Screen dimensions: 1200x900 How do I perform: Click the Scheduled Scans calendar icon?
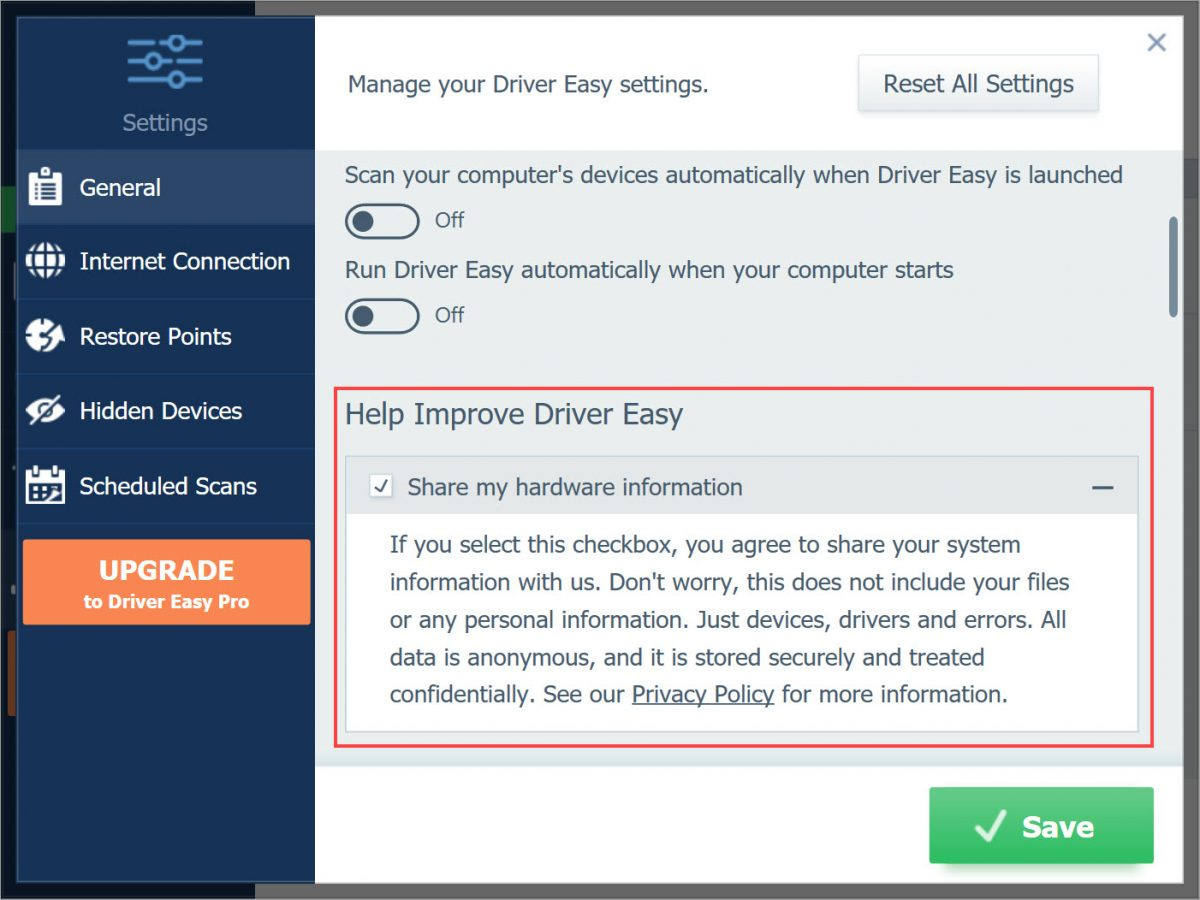pos(45,485)
